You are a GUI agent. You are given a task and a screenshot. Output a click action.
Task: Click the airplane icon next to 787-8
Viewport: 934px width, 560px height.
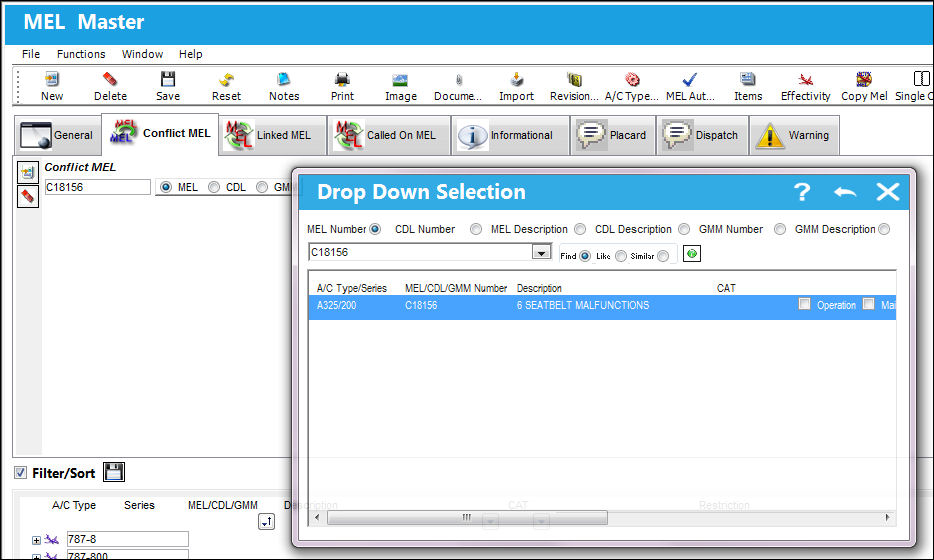coord(52,540)
